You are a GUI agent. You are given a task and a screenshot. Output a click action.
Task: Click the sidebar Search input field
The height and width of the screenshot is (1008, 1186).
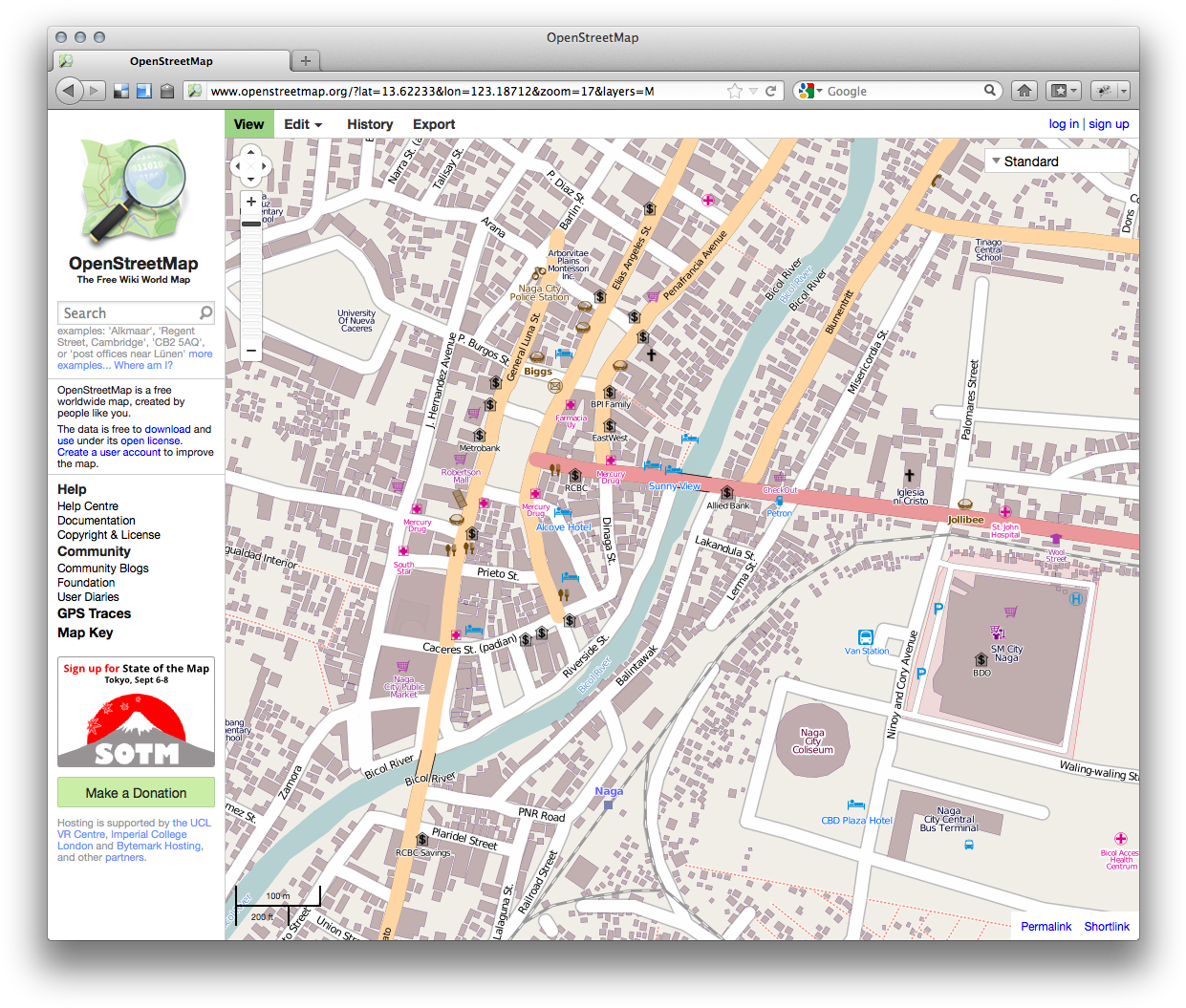(136, 312)
